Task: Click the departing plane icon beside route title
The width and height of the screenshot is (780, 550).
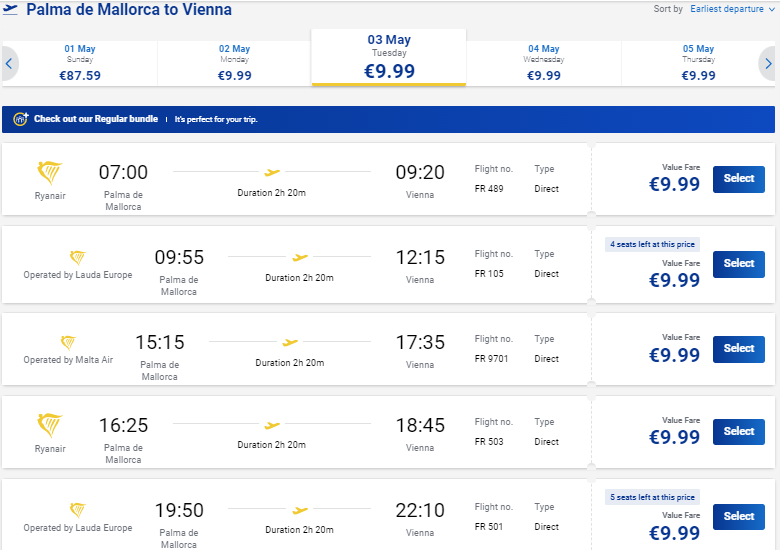Action: (x=10, y=9)
